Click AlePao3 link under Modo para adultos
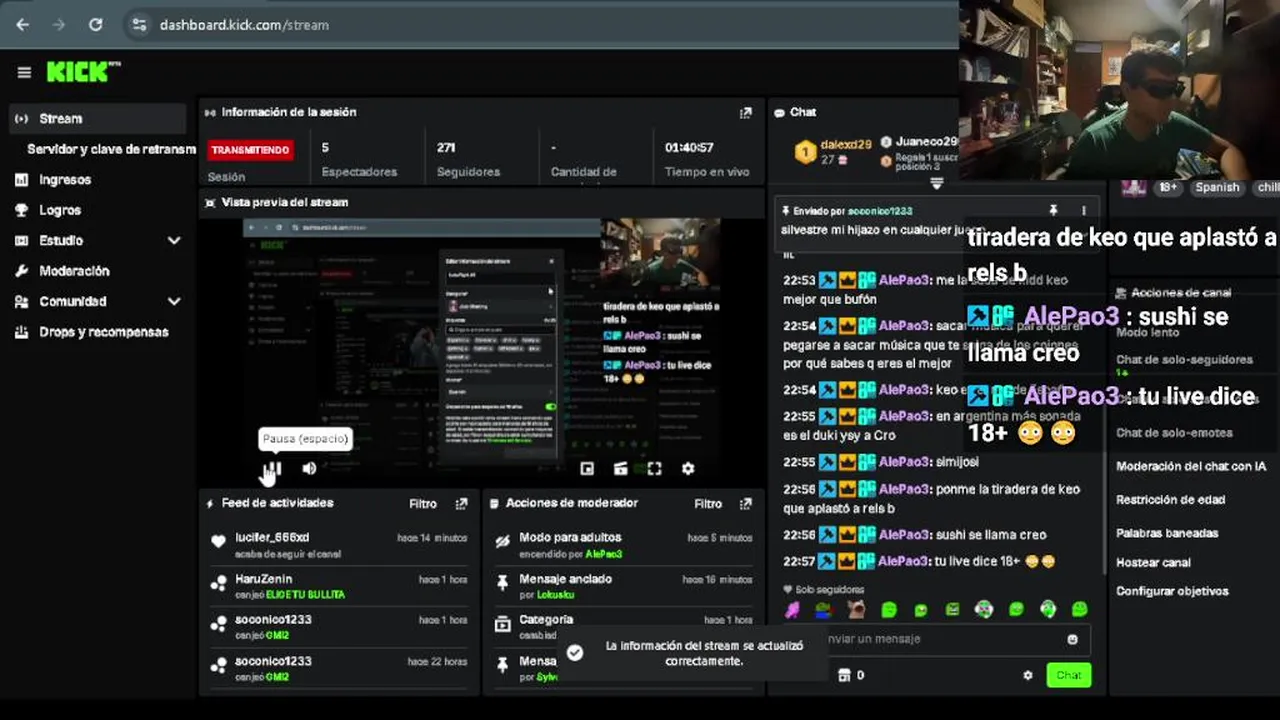This screenshot has height=720, width=1280. pyautogui.click(x=603, y=554)
